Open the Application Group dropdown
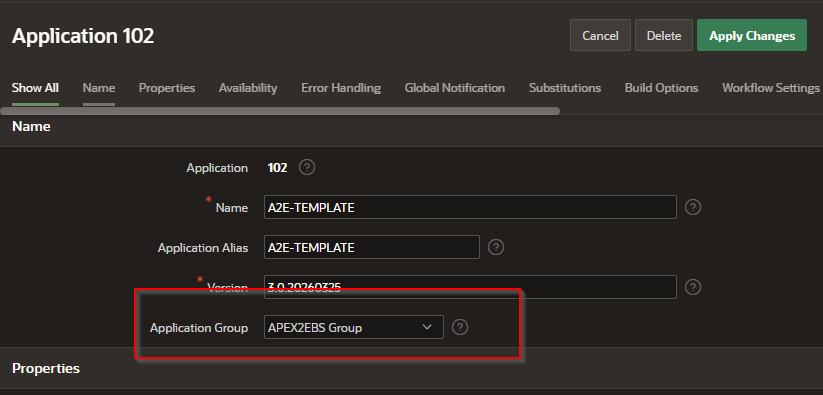Screen dimensions: 823x395 point(354,327)
